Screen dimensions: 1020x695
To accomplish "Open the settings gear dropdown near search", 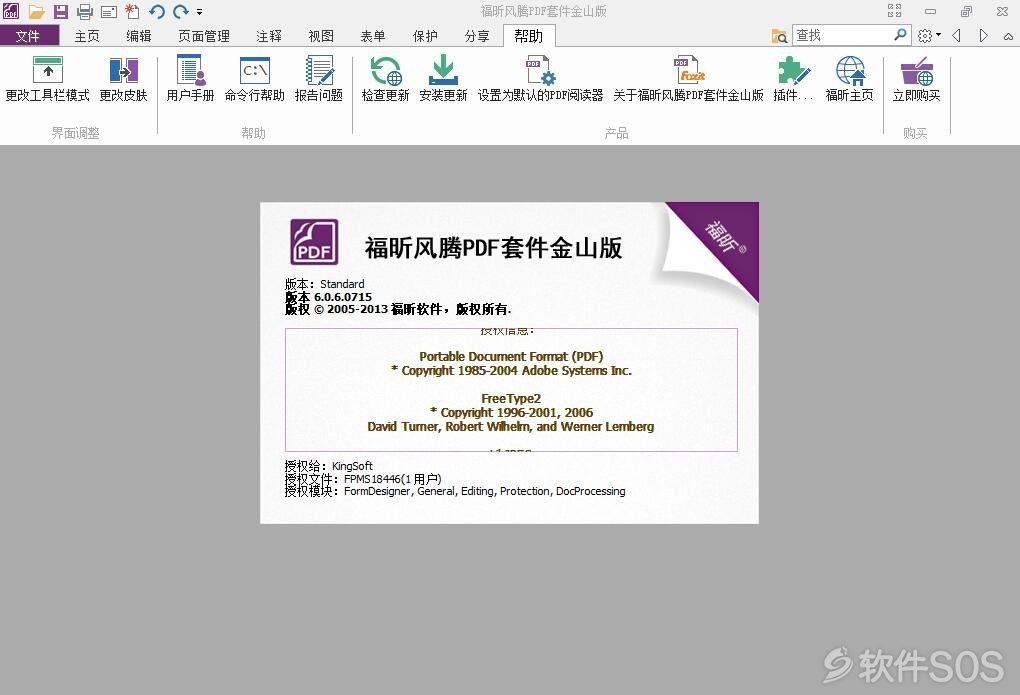I will click(x=928, y=36).
